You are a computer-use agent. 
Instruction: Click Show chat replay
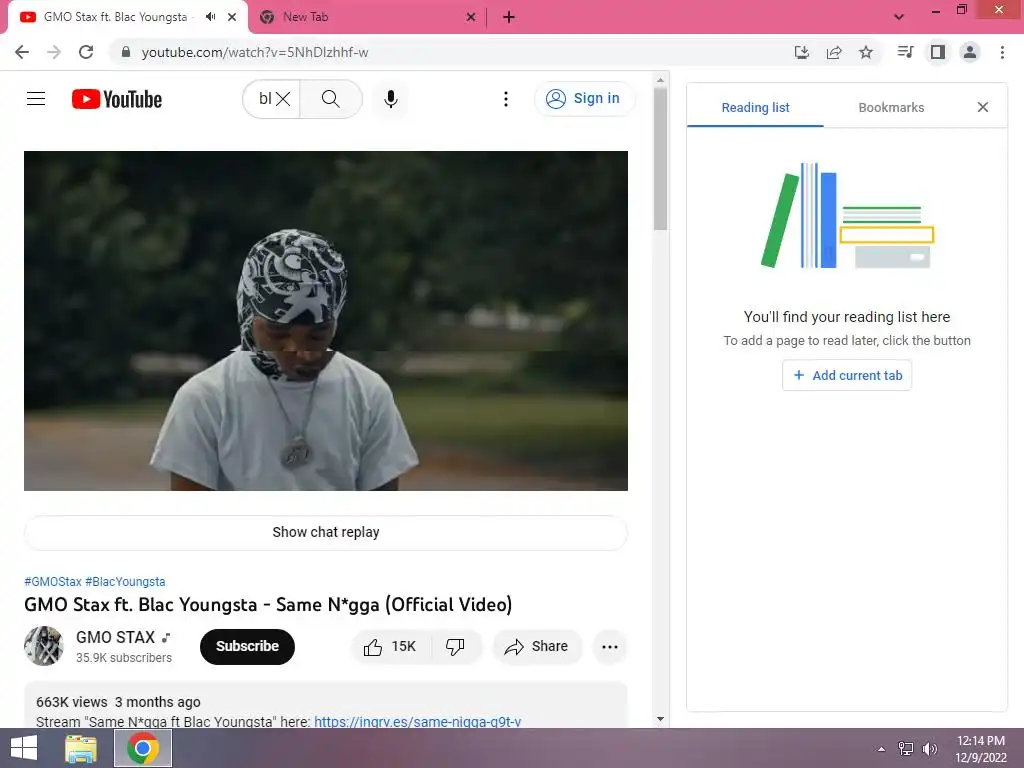click(x=326, y=532)
